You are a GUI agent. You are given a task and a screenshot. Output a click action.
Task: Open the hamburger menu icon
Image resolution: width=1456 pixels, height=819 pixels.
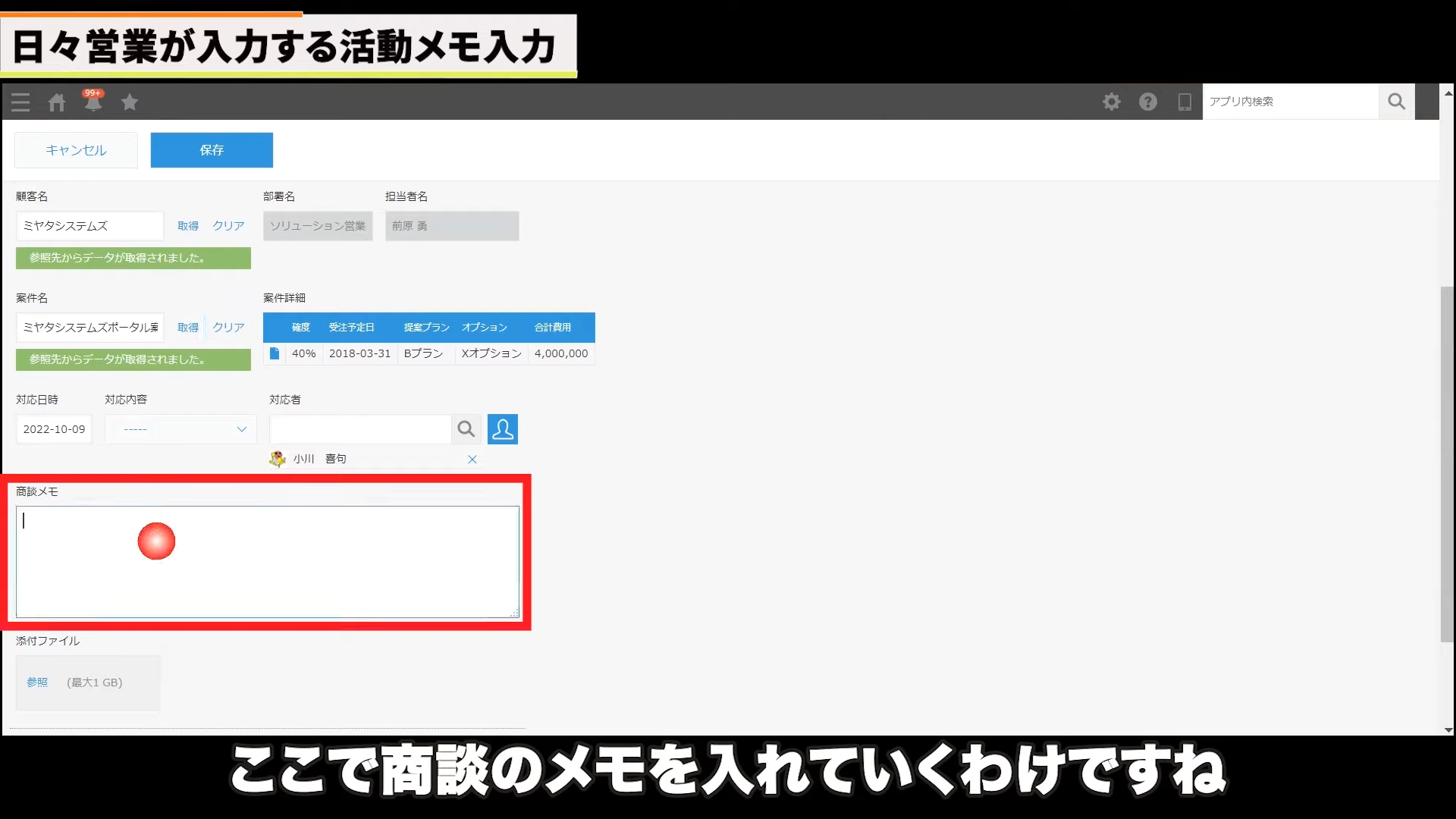(x=20, y=102)
